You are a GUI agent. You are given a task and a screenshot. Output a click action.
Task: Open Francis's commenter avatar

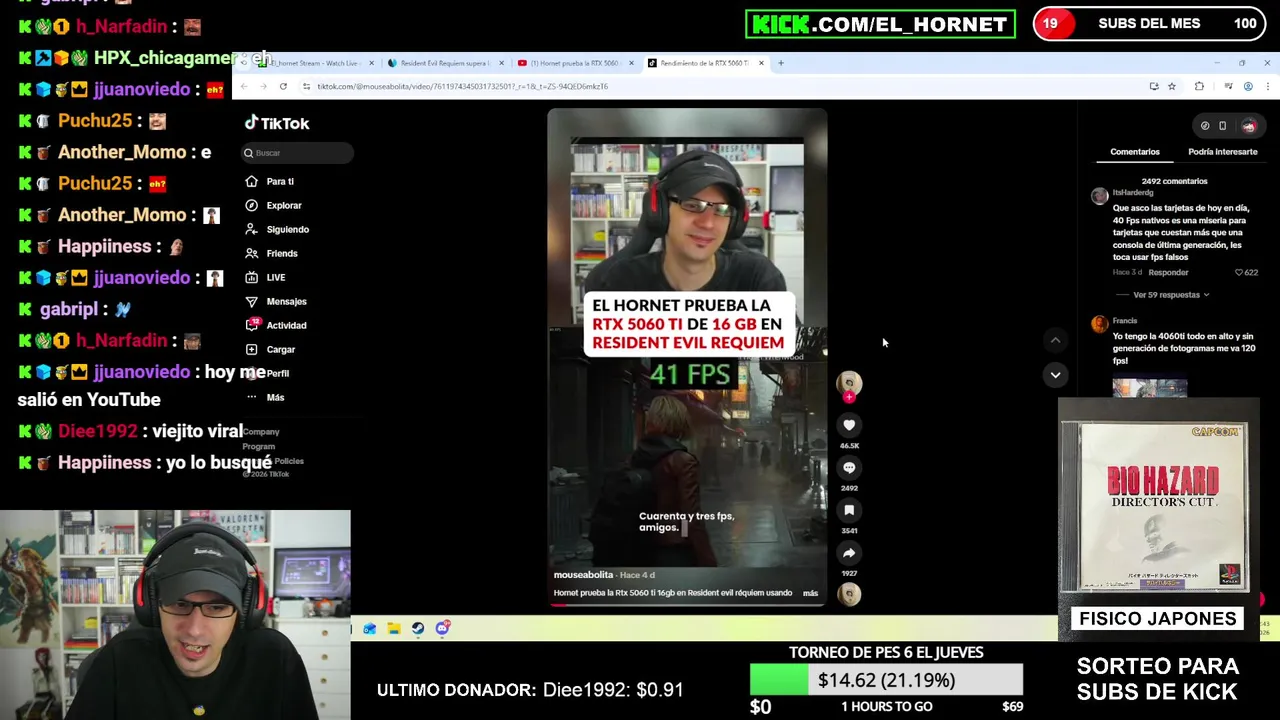click(x=1100, y=324)
